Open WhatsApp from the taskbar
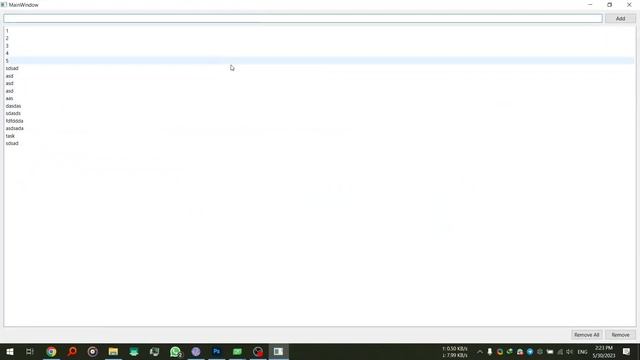 point(176,351)
